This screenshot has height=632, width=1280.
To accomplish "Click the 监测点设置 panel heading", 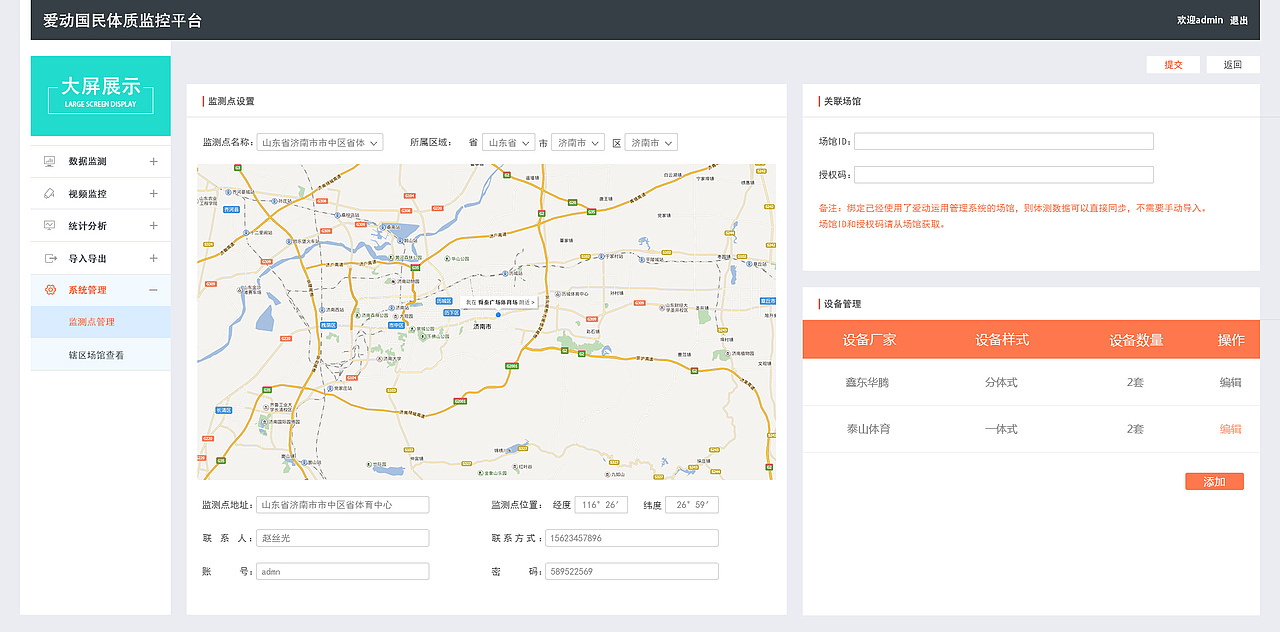I will tap(231, 101).
